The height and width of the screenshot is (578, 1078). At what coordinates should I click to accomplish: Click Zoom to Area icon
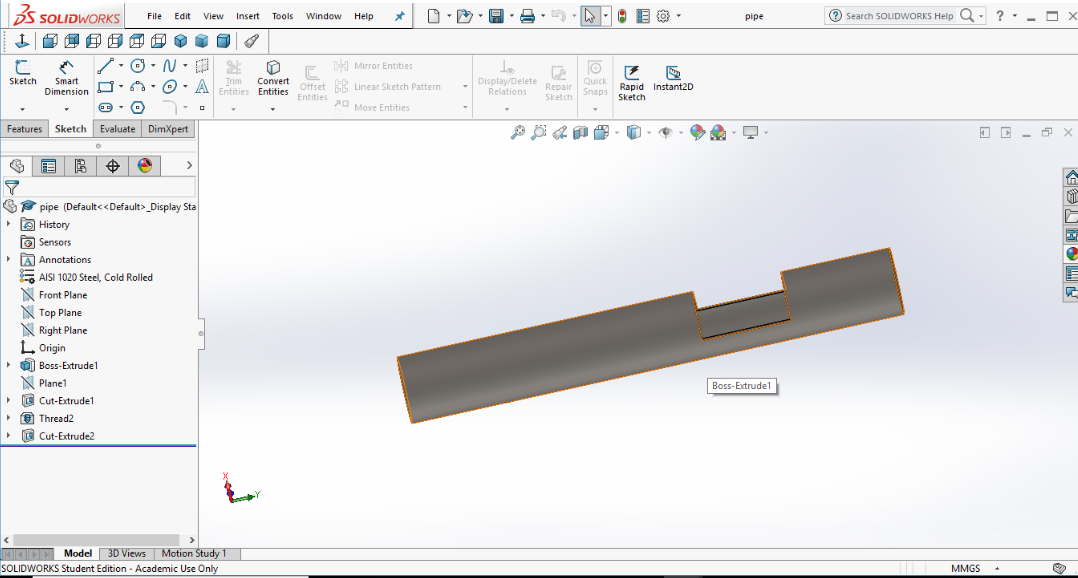point(538,133)
